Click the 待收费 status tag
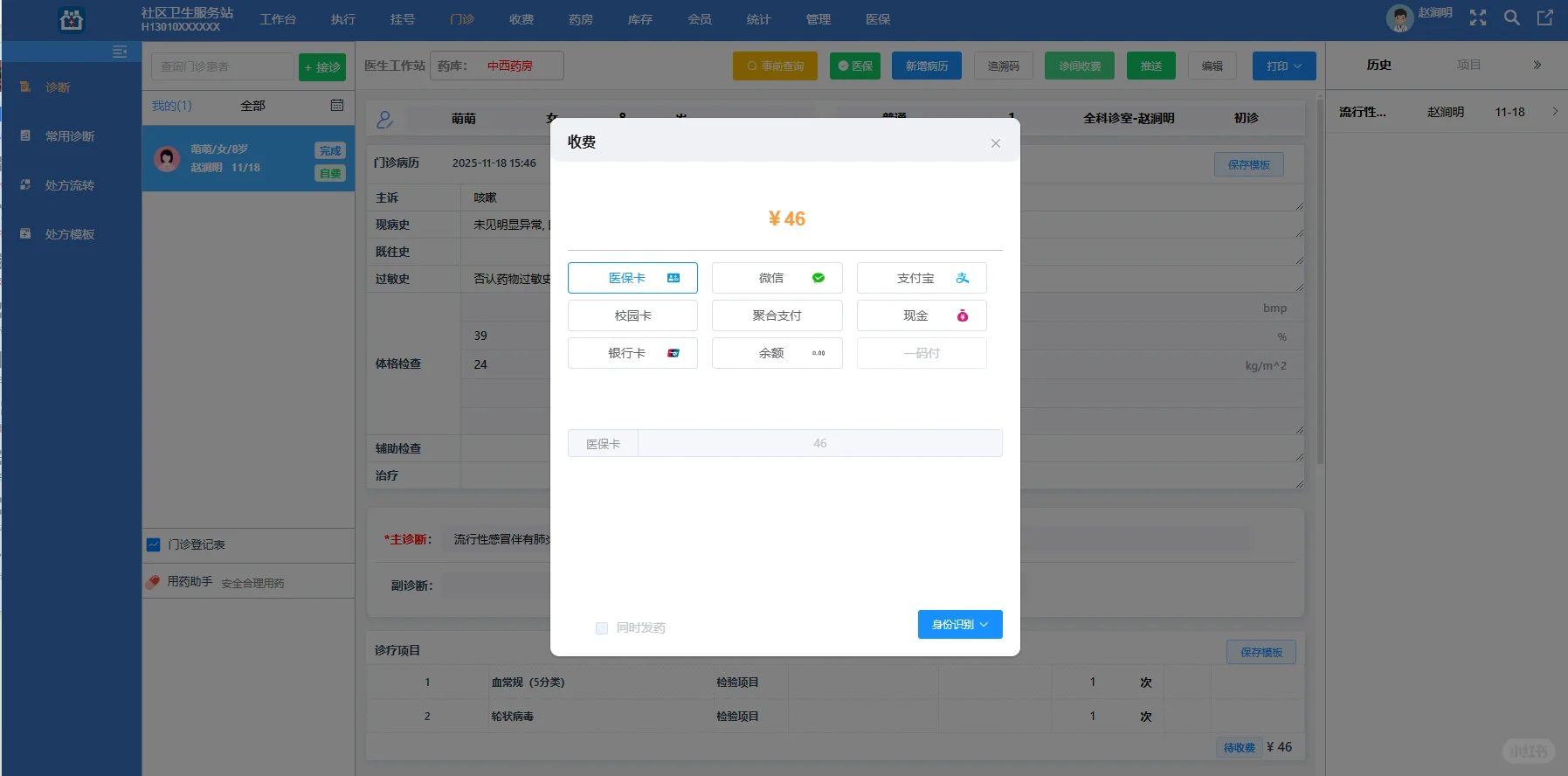 click(x=1240, y=748)
